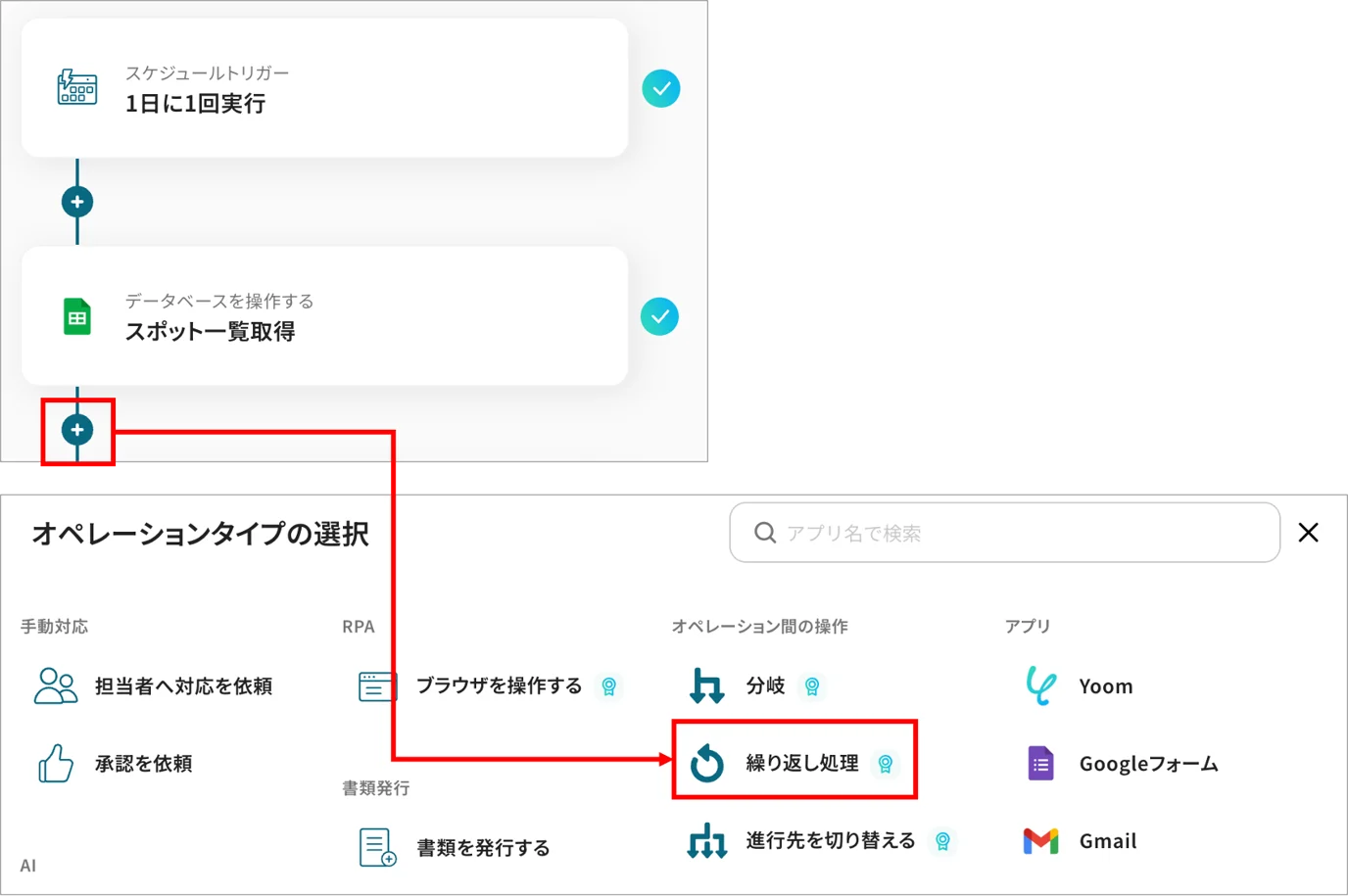This screenshot has height=896, width=1348.
Task: Click the Gmail envelope icon
Action: (x=1040, y=840)
